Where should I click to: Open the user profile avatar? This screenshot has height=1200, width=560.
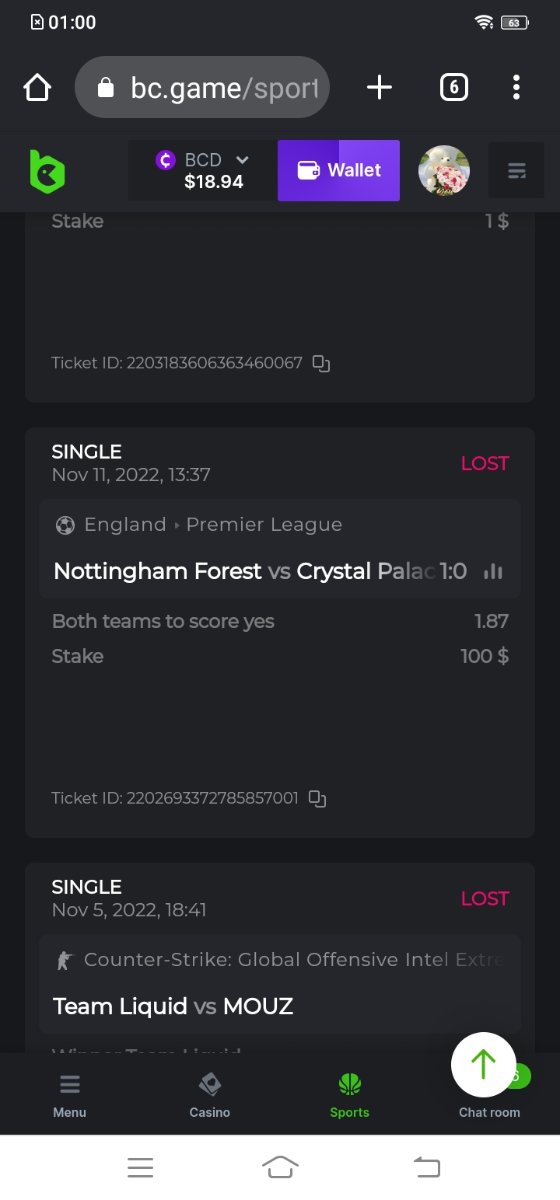[444, 170]
